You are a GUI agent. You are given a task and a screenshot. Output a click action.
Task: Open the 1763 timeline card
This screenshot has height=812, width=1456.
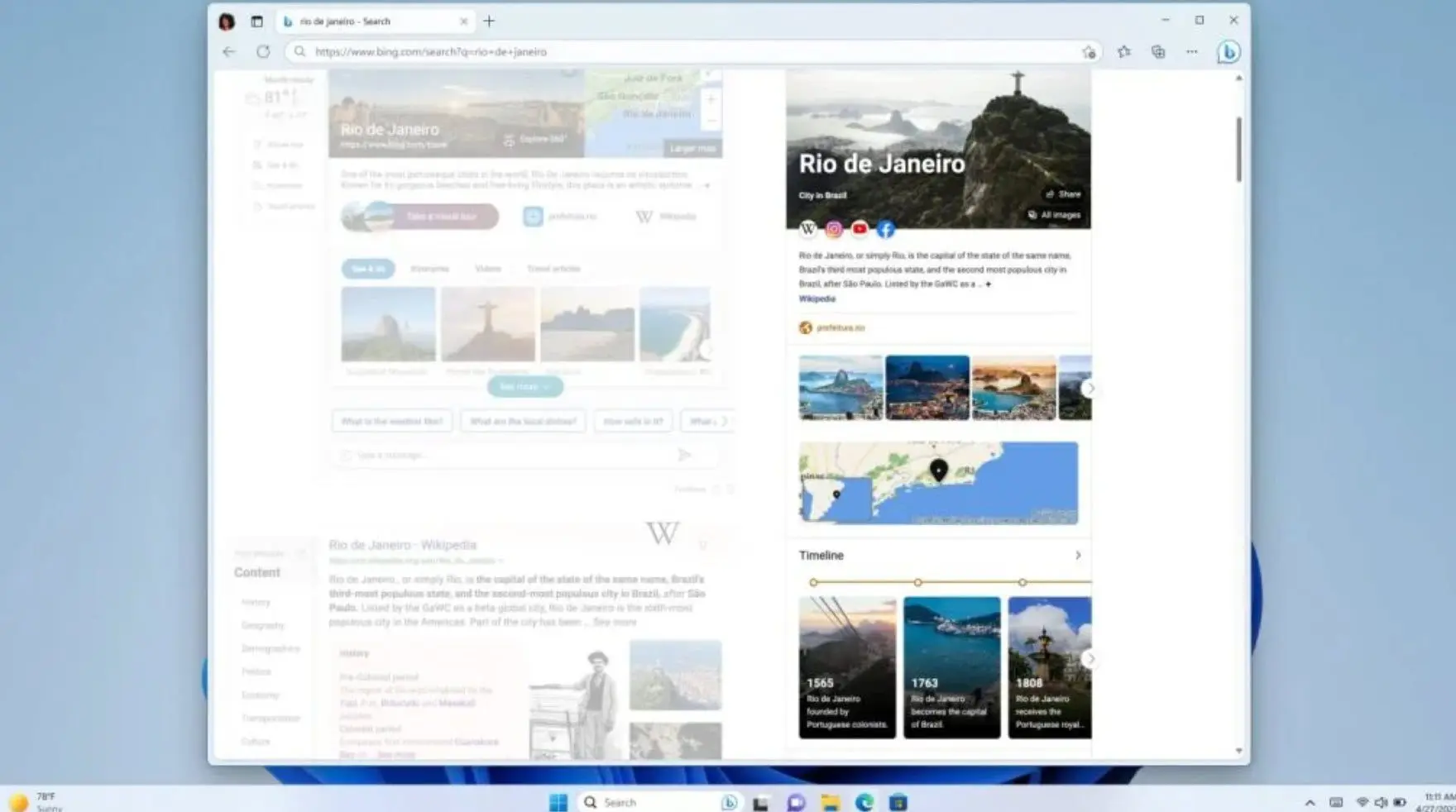click(x=951, y=667)
